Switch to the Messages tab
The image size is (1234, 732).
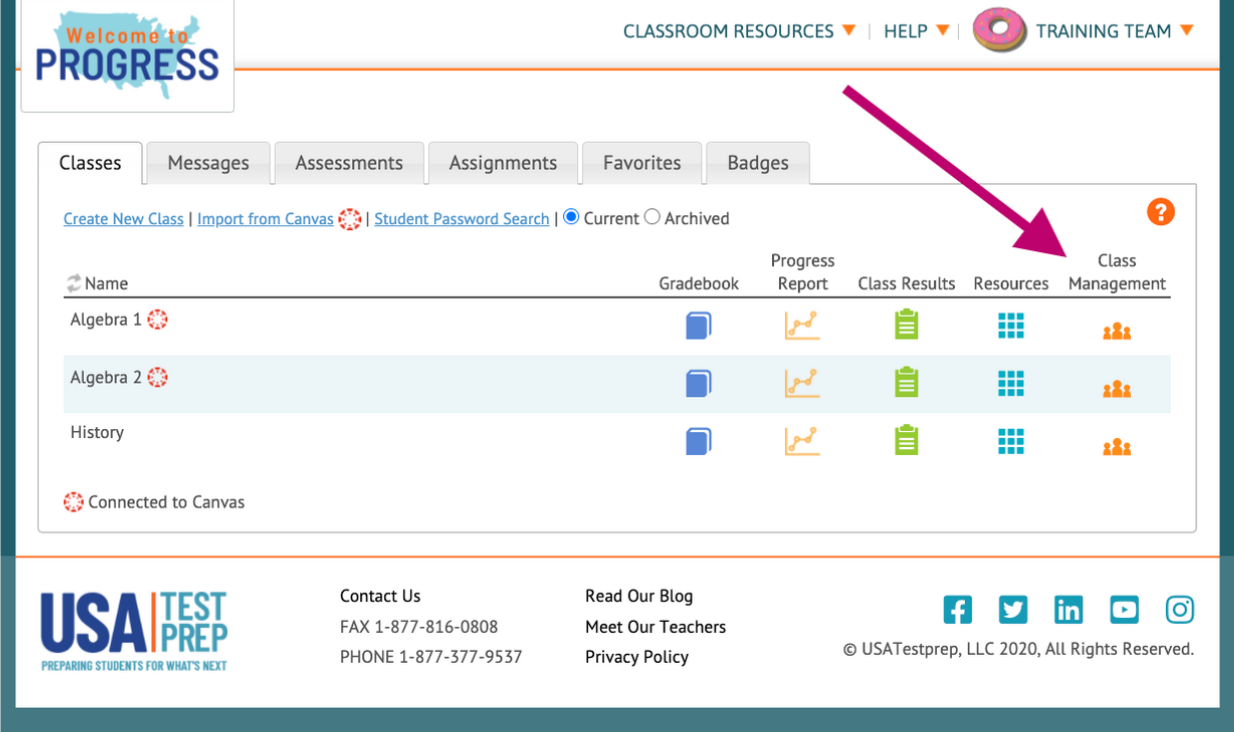click(208, 163)
